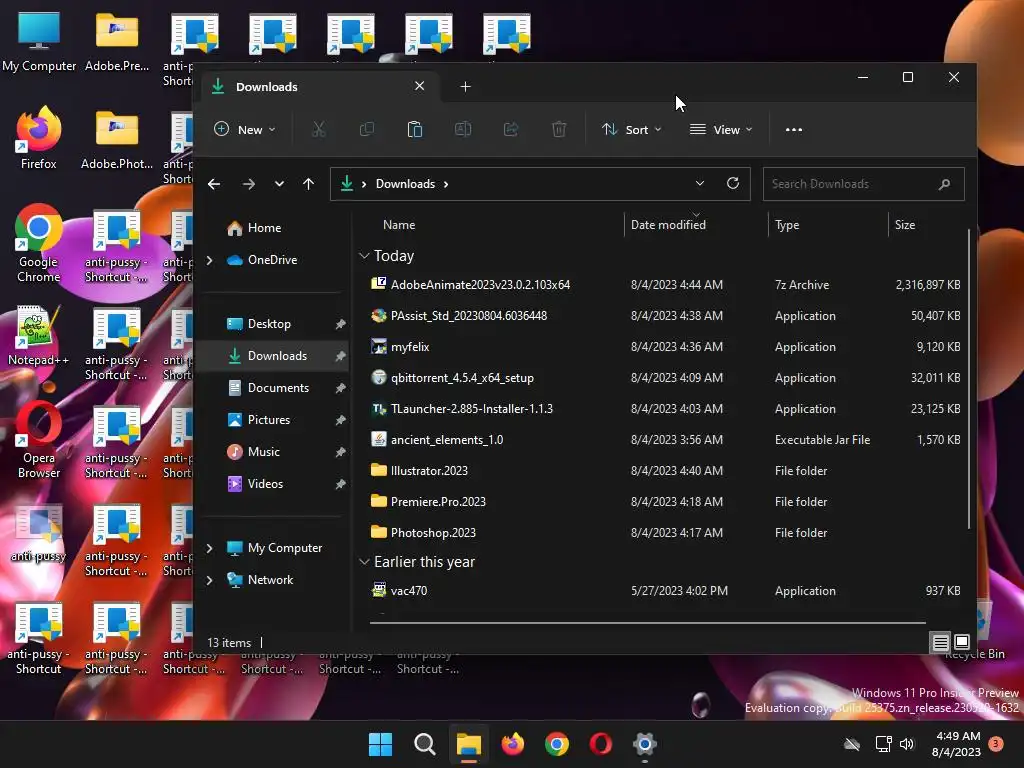This screenshot has height=768, width=1024.
Task: Click the Share icon in toolbar
Action: [x=511, y=129]
